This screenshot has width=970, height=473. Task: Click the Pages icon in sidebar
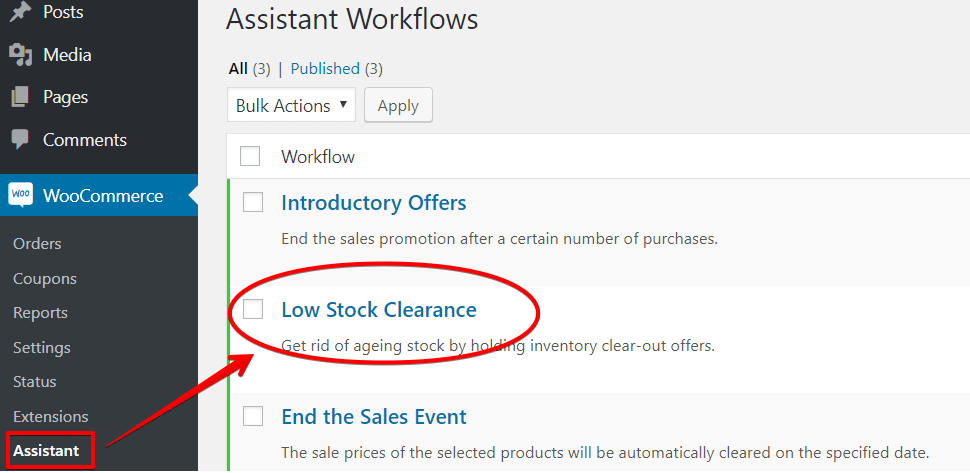click(x=20, y=97)
